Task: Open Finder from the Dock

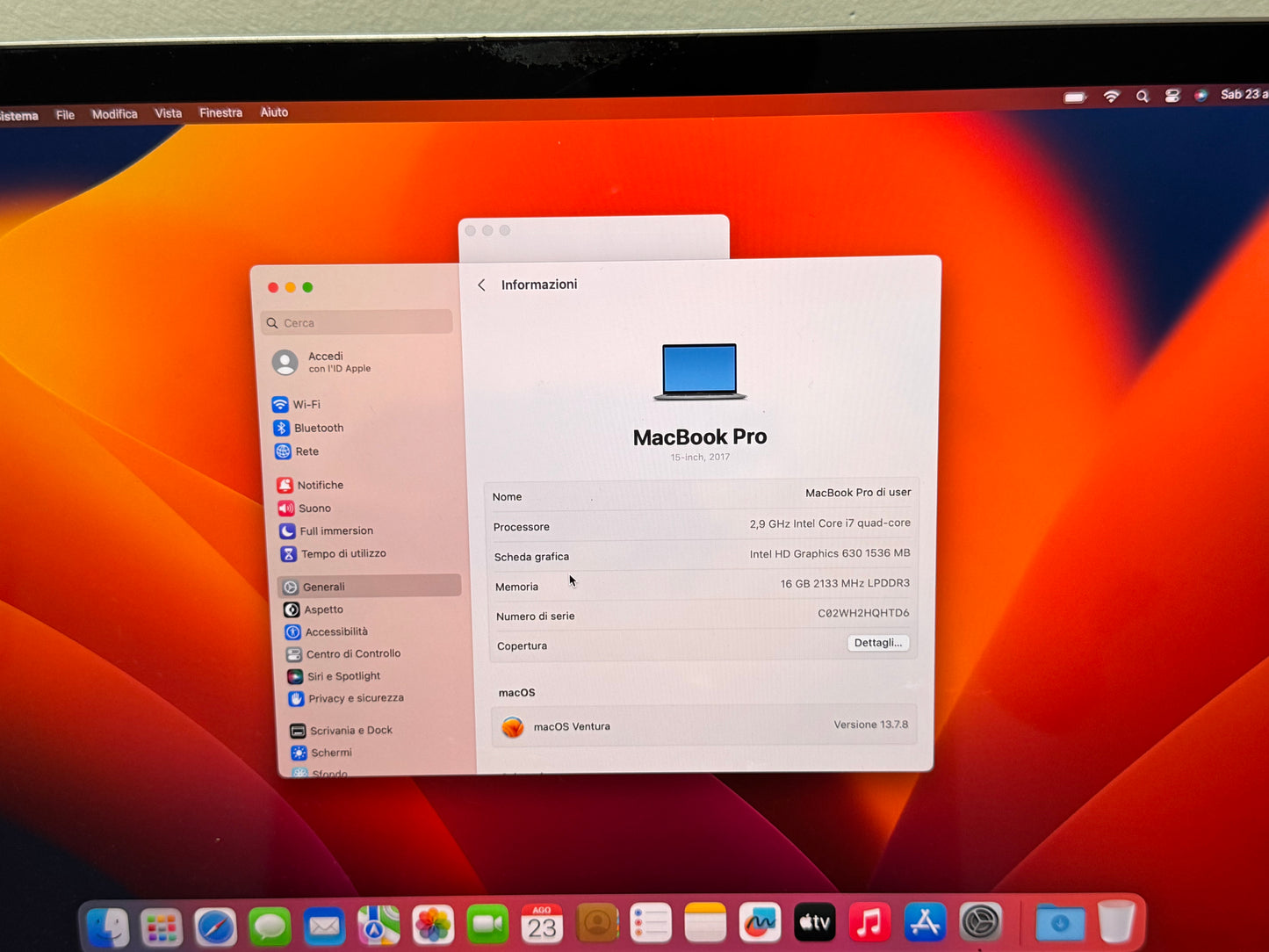Action: click(x=108, y=927)
